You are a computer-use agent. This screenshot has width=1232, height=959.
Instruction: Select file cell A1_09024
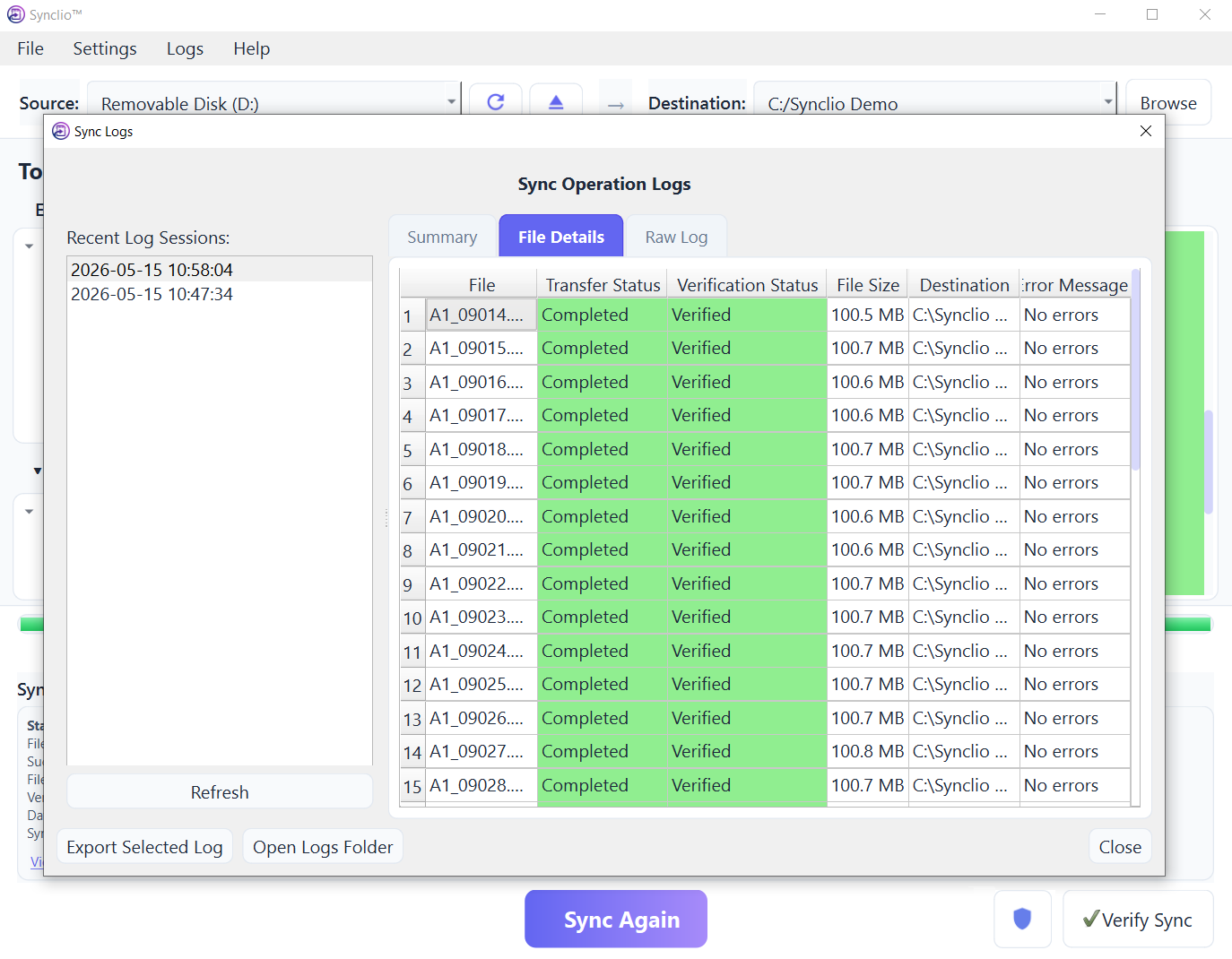[x=482, y=651]
